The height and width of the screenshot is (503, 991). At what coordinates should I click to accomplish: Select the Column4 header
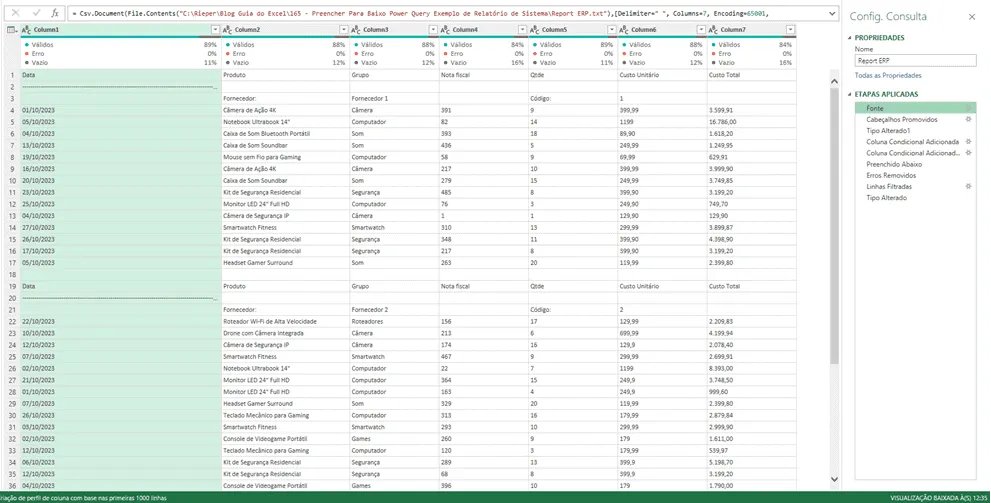pyautogui.click(x=483, y=30)
